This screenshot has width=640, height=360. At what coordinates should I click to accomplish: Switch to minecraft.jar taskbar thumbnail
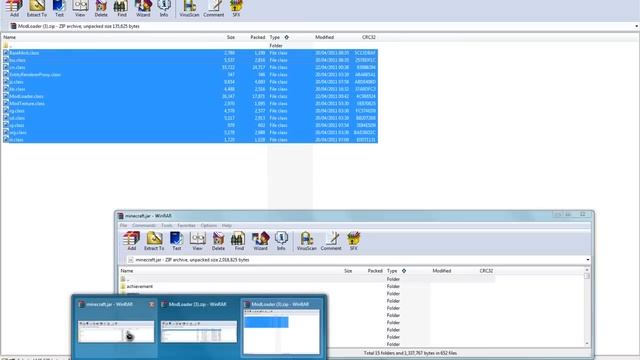(116, 327)
